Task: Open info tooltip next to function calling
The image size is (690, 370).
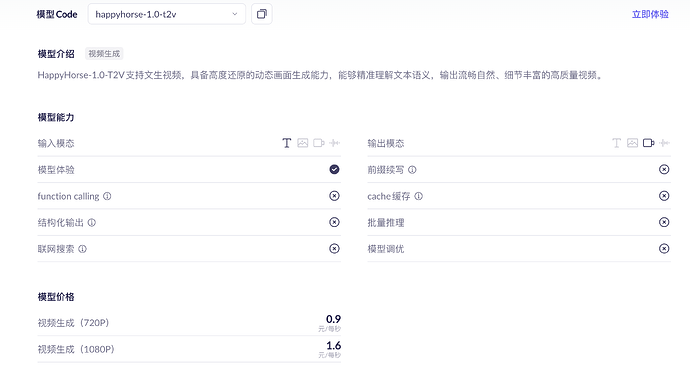Action: [x=107, y=196]
